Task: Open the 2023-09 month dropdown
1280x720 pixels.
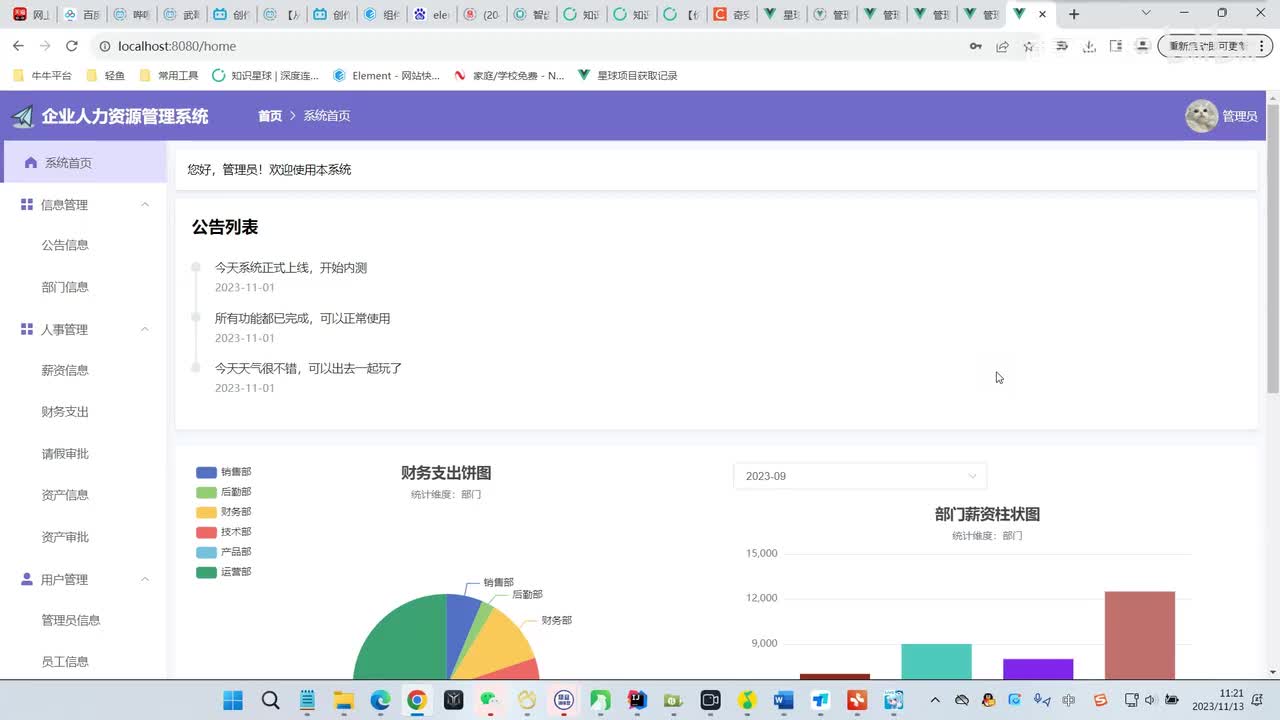Action: [860, 476]
